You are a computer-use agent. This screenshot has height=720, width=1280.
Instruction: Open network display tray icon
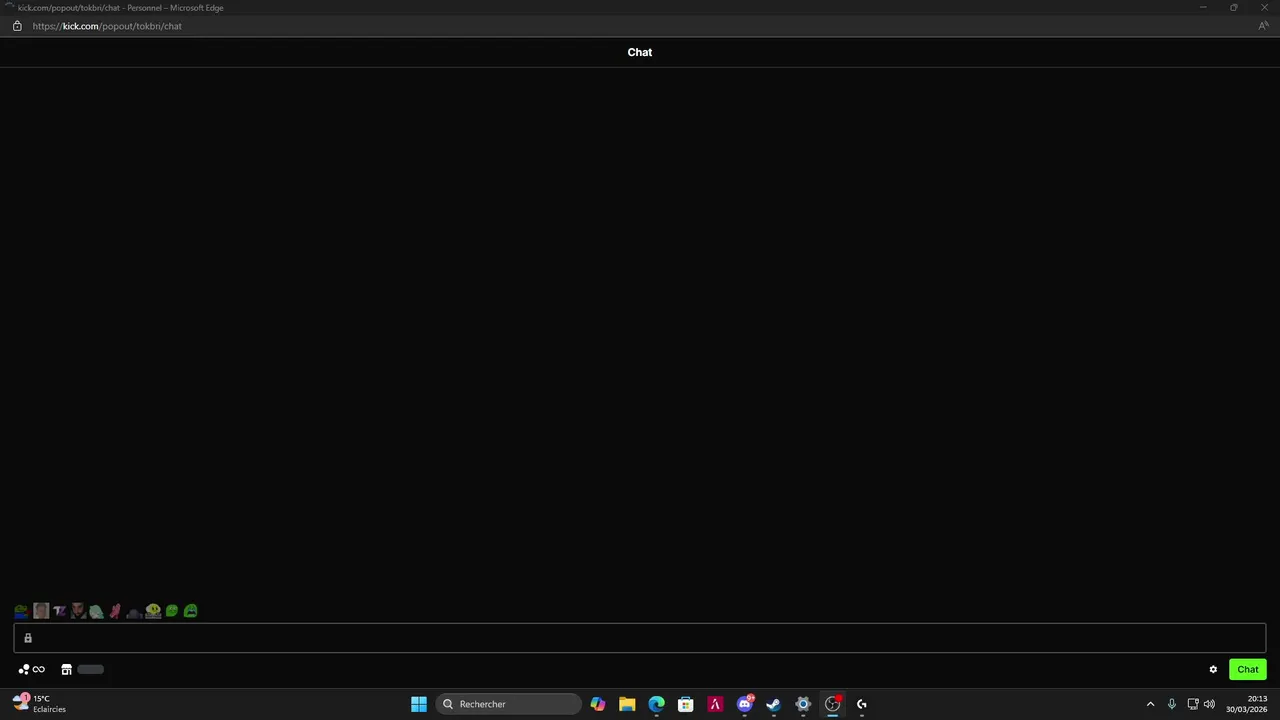(x=1192, y=704)
